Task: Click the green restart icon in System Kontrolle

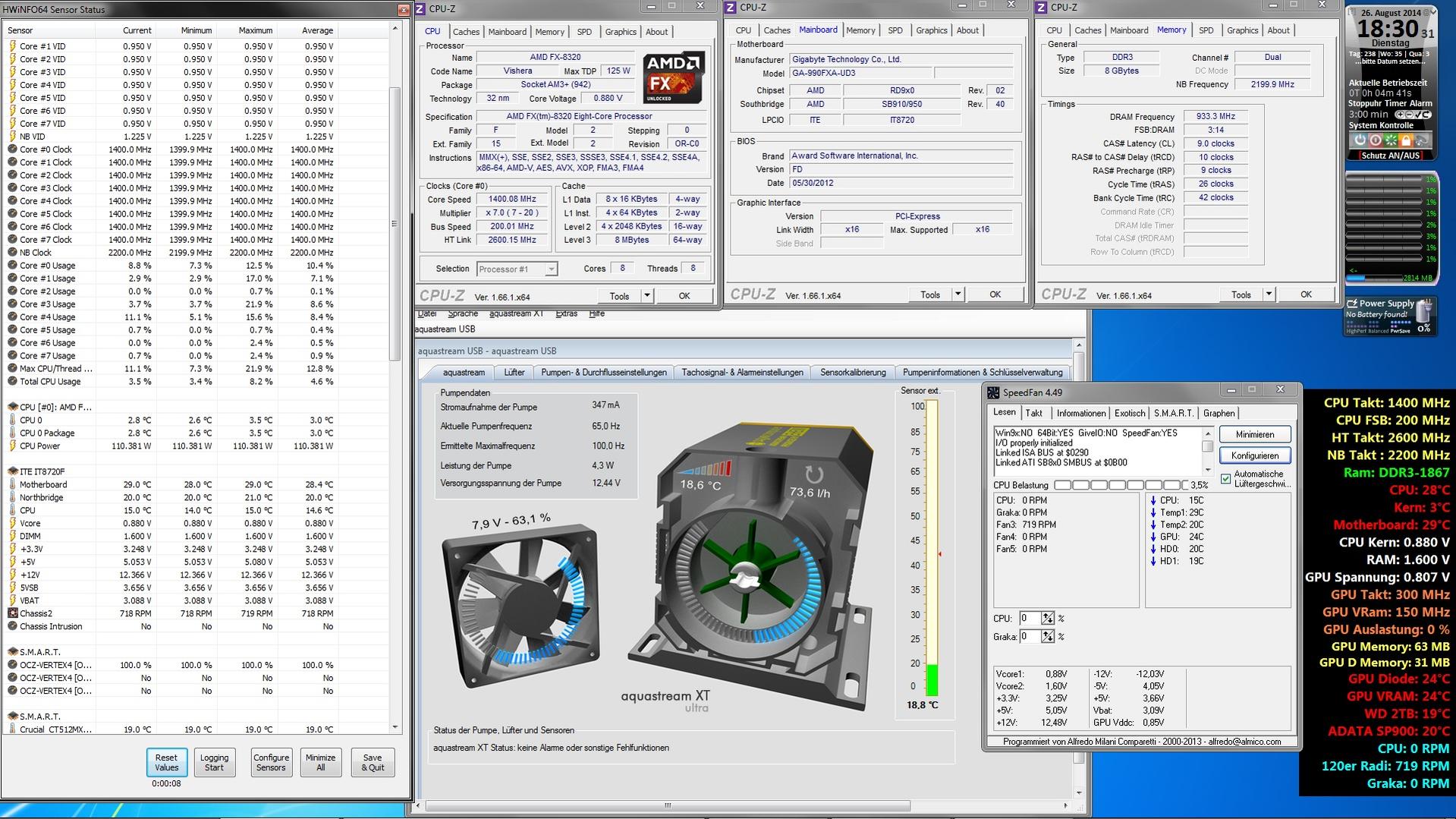Action: click(x=1391, y=140)
